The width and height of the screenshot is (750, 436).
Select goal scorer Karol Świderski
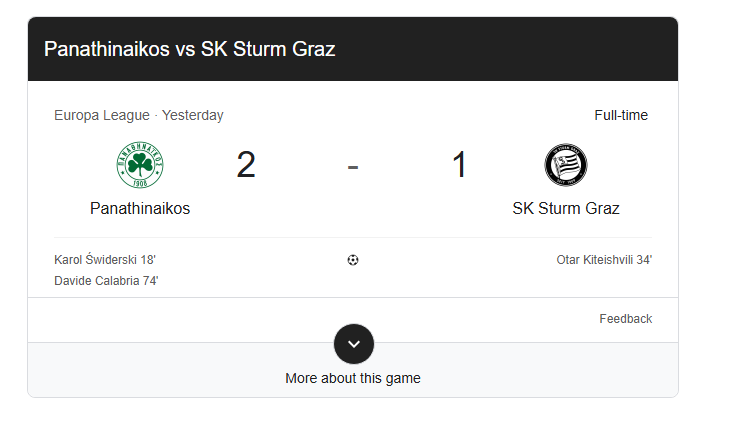96,260
